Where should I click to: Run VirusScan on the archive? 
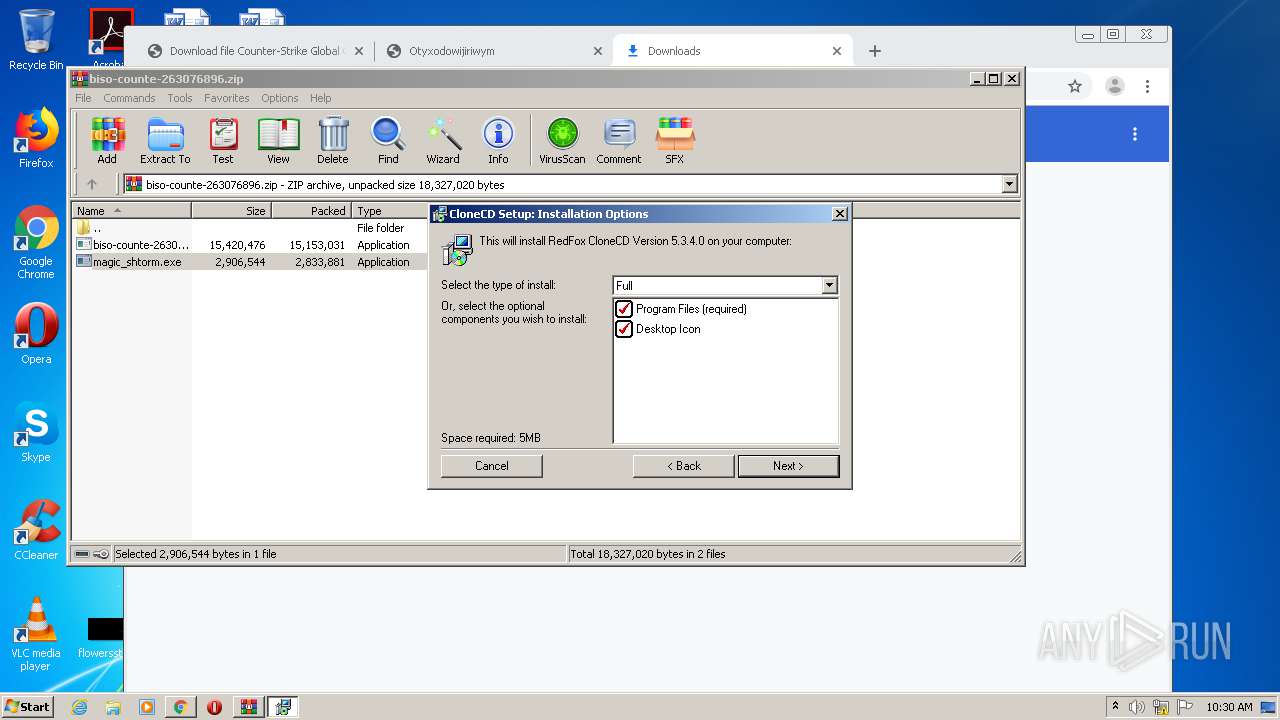pos(562,141)
